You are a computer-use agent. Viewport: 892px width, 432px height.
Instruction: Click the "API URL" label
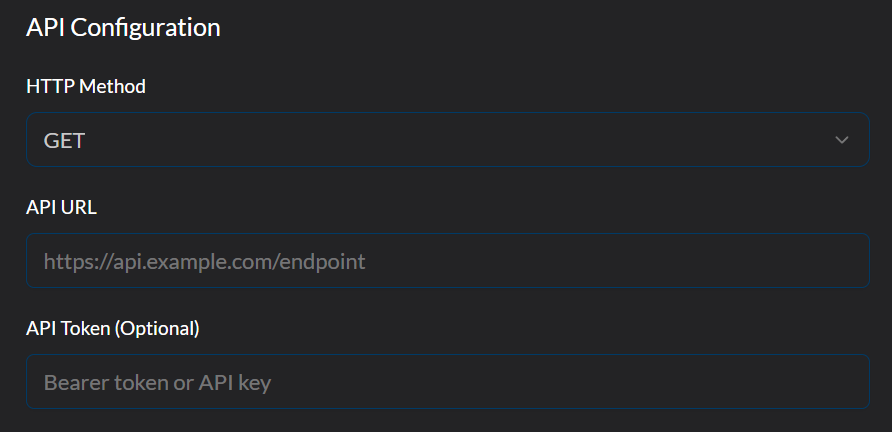pos(61,207)
